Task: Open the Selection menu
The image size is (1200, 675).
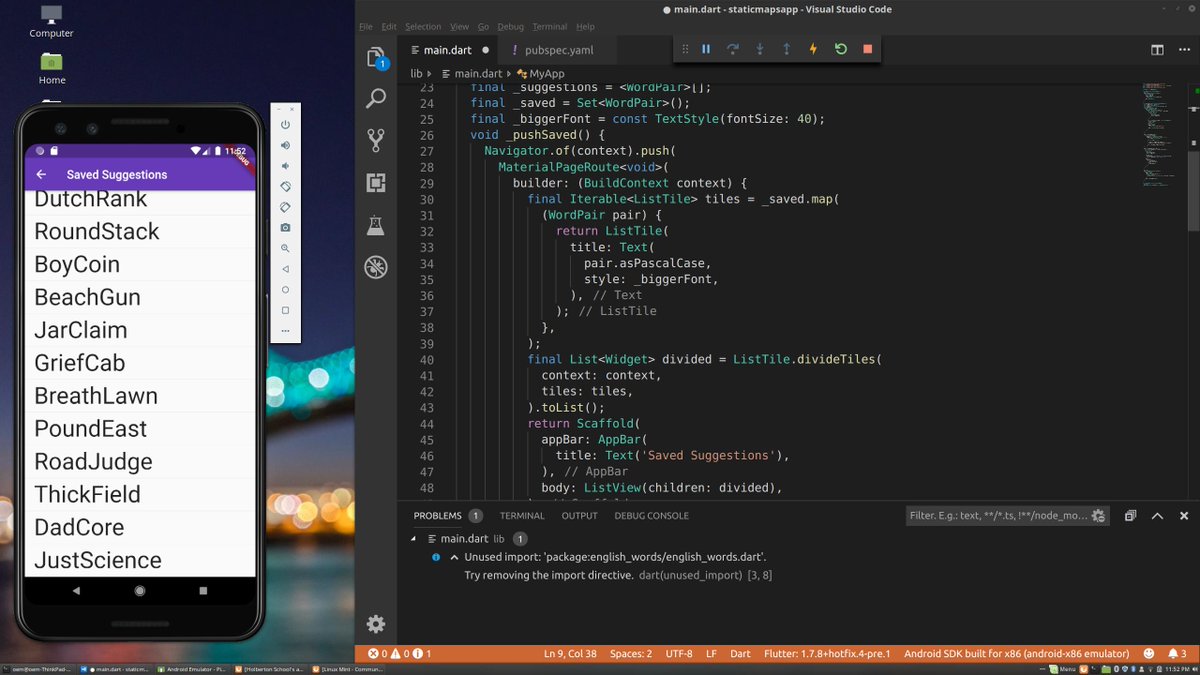Action: (423, 27)
